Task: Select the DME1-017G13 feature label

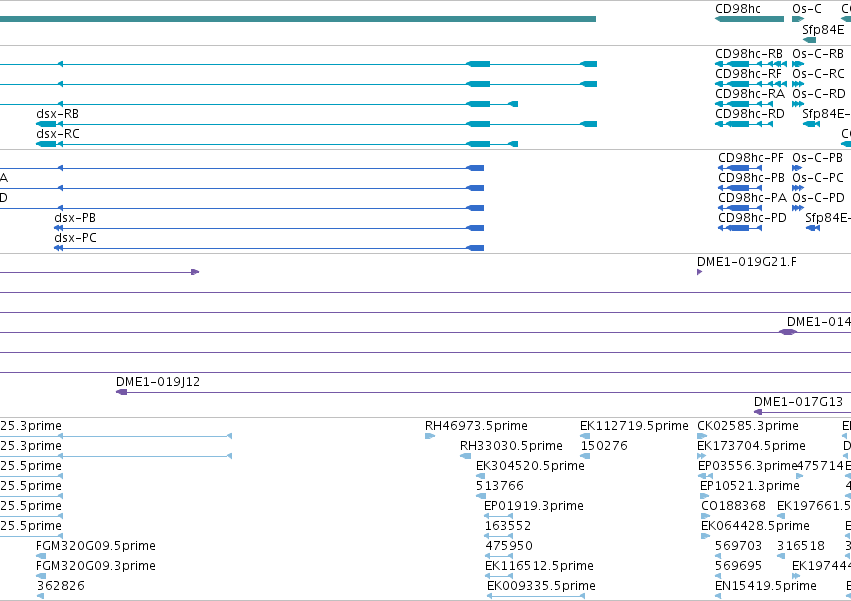Action: tap(798, 402)
